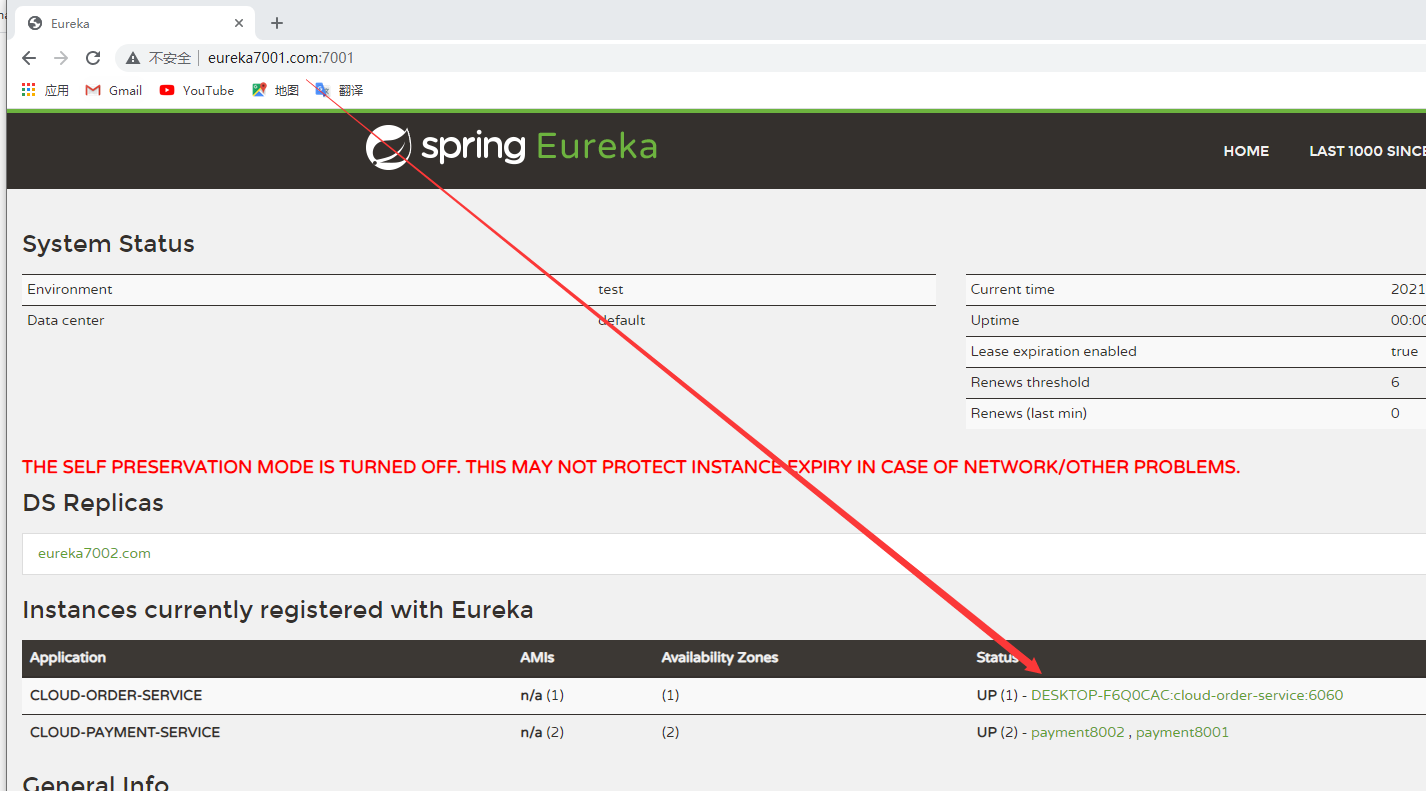This screenshot has height=791, width=1426.
Task: Click the browser forward arrow button
Action: (61, 58)
